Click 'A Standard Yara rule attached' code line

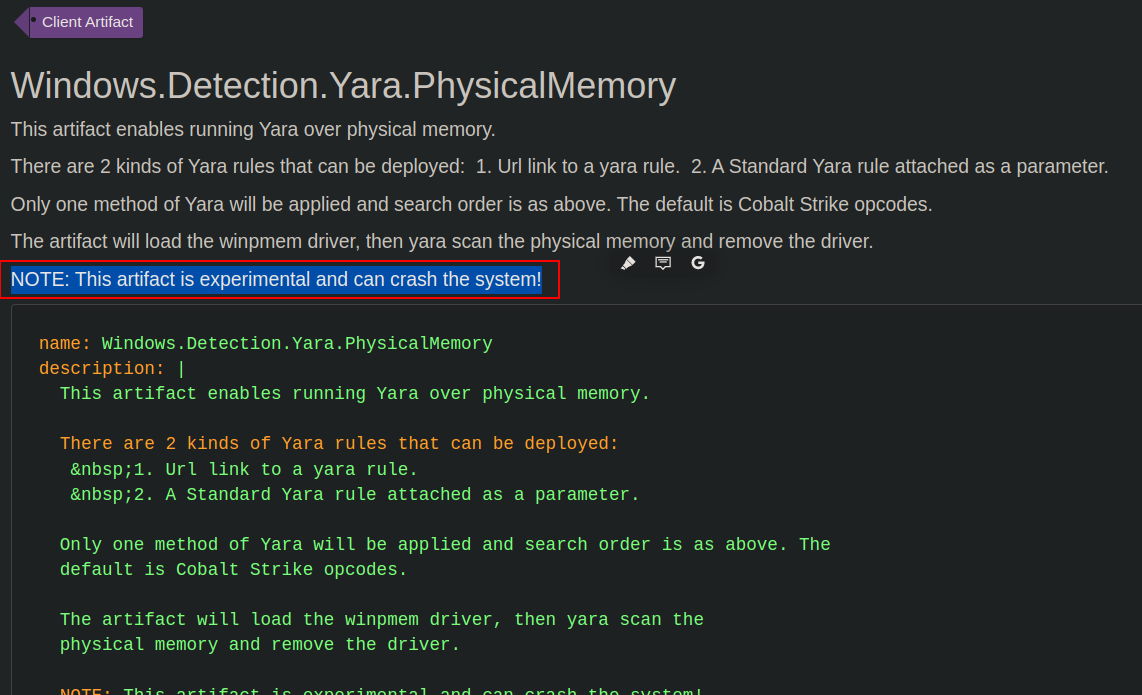[x=354, y=494]
